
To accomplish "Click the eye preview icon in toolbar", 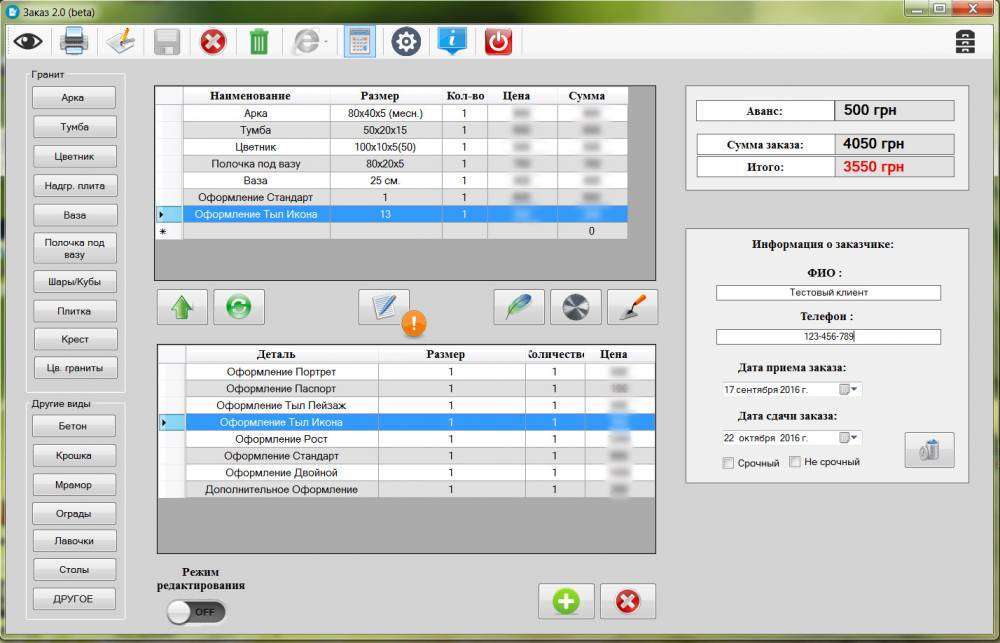I will pyautogui.click(x=28, y=42).
